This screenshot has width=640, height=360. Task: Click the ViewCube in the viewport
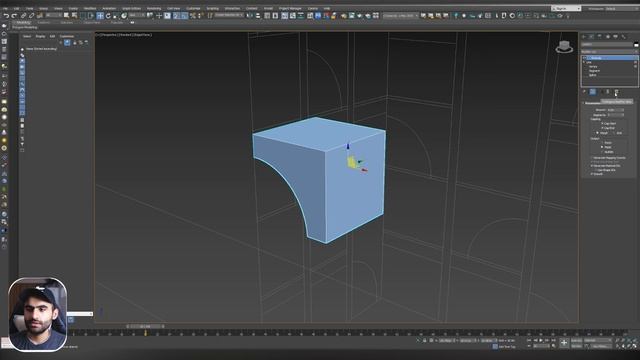[564, 47]
